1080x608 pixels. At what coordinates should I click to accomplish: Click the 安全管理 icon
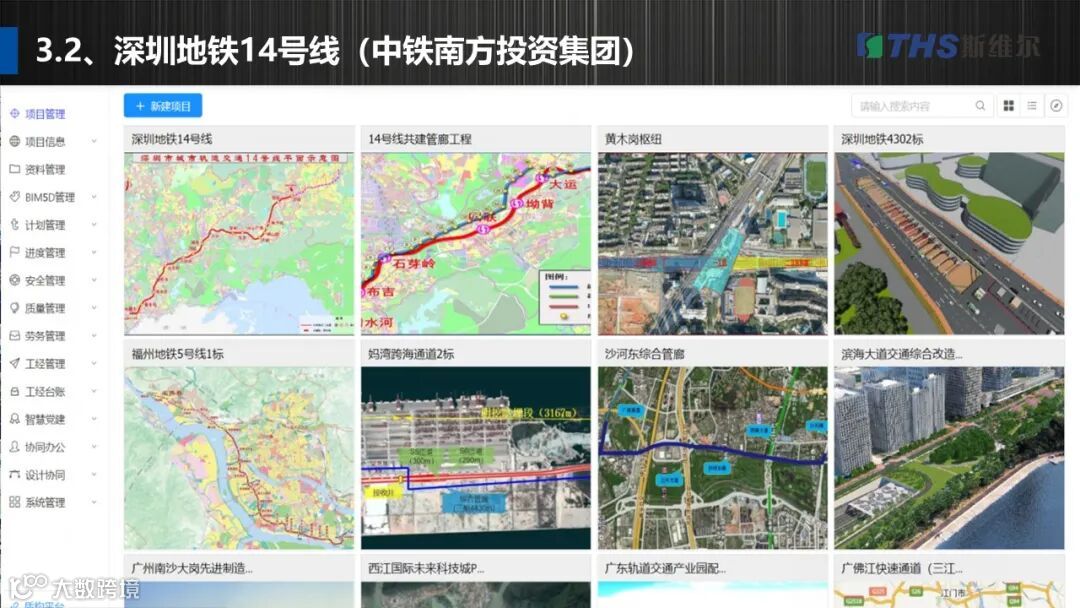(x=14, y=280)
